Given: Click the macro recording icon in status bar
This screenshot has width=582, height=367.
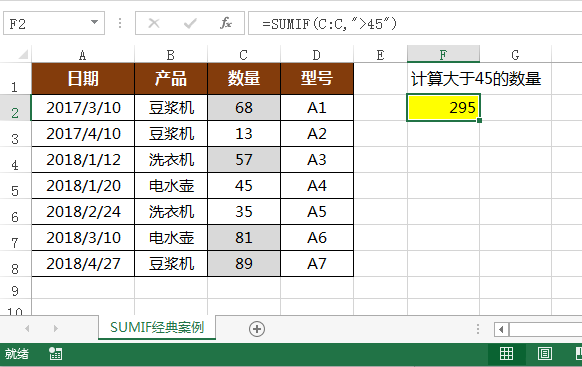Looking at the screenshot, I should 56,354.
